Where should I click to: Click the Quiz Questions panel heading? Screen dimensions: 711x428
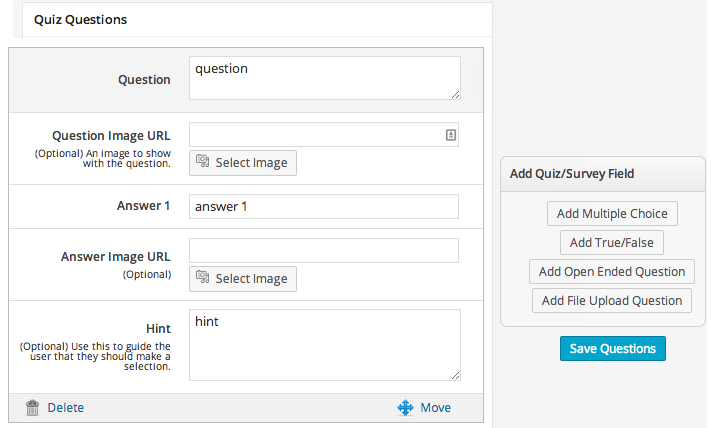click(80, 20)
